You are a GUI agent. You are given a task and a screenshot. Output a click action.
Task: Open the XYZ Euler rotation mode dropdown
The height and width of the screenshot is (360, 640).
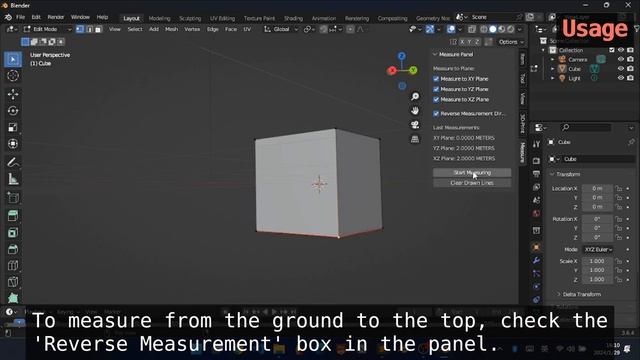598,249
